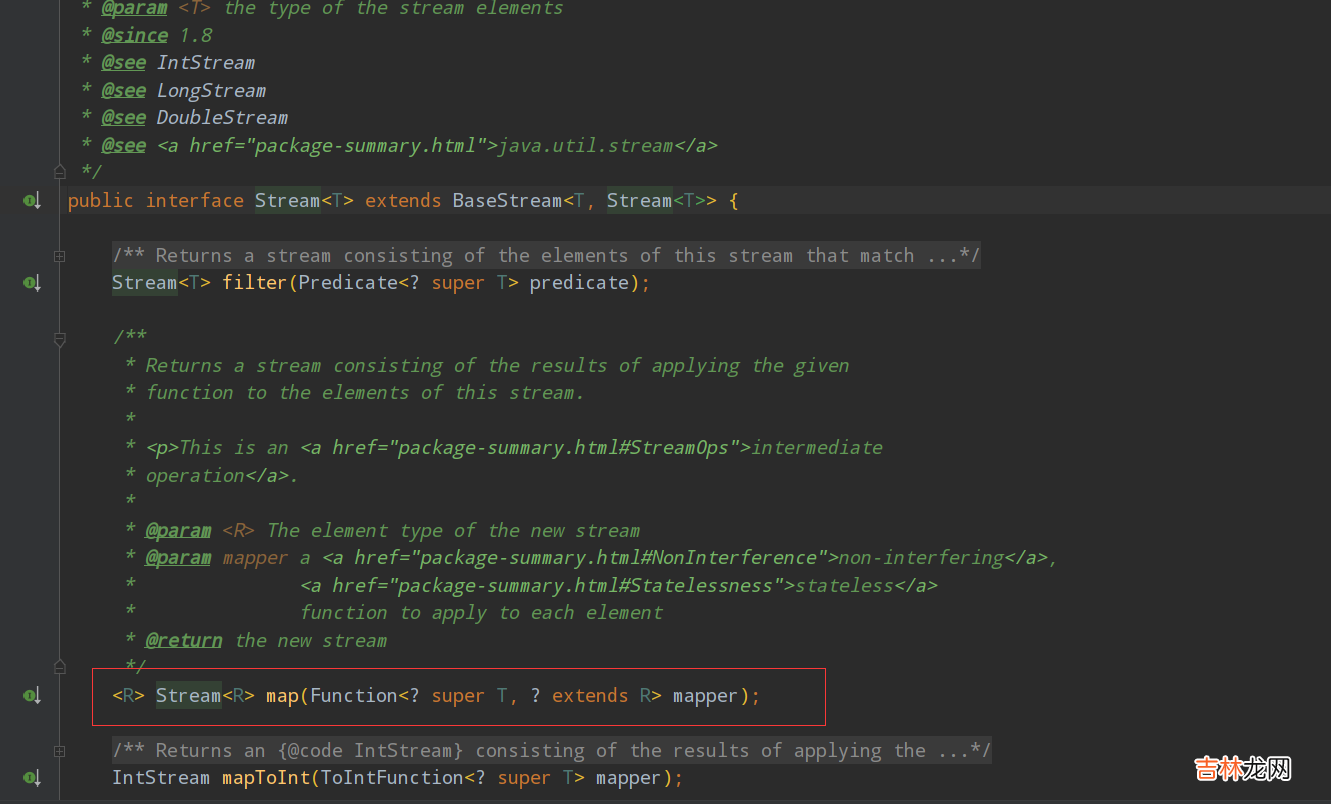Click the filter method name
Image resolution: width=1331 pixels, height=804 pixels.
(x=254, y=283)
